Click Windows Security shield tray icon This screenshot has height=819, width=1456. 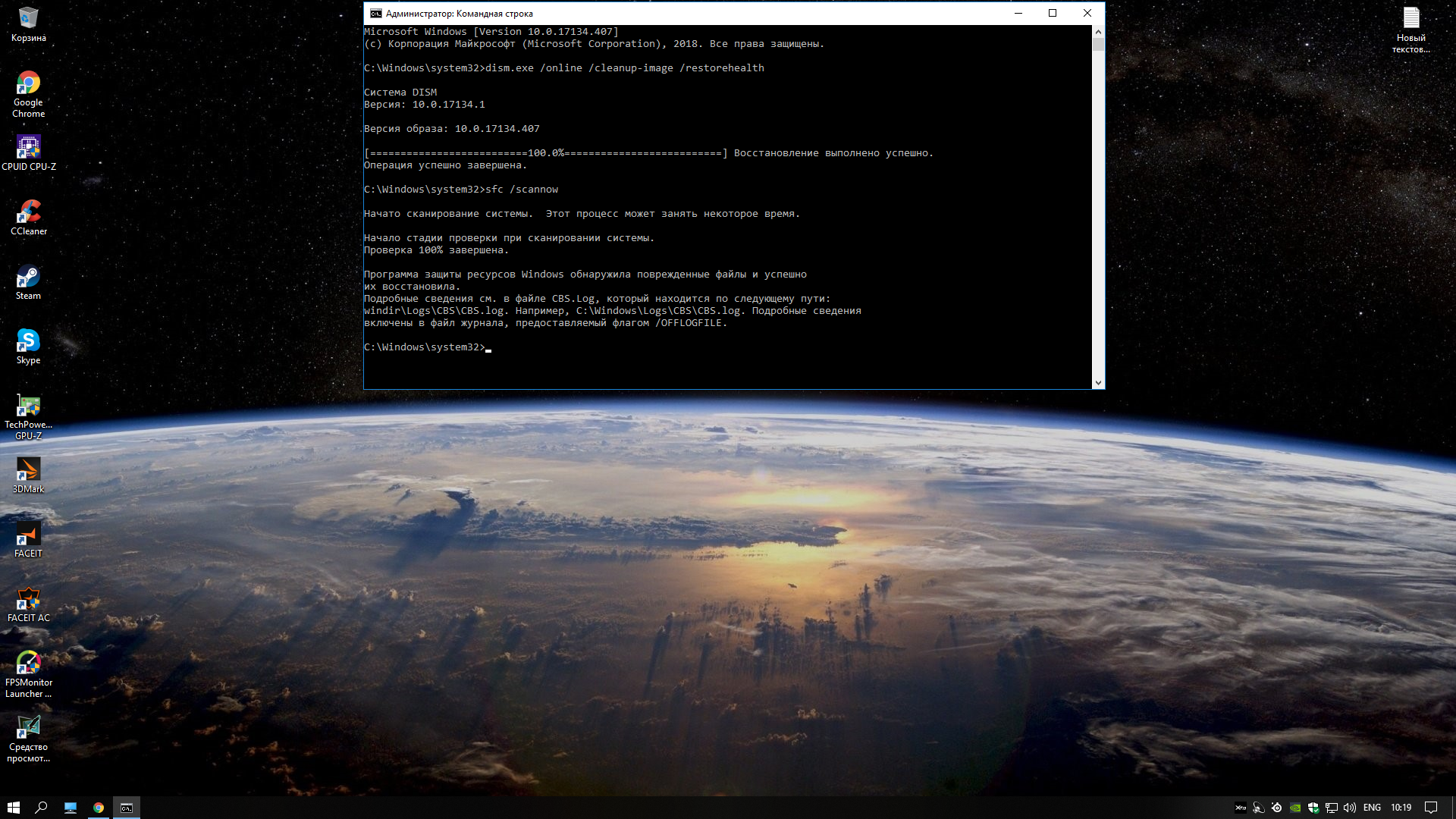coord(1313,808)
